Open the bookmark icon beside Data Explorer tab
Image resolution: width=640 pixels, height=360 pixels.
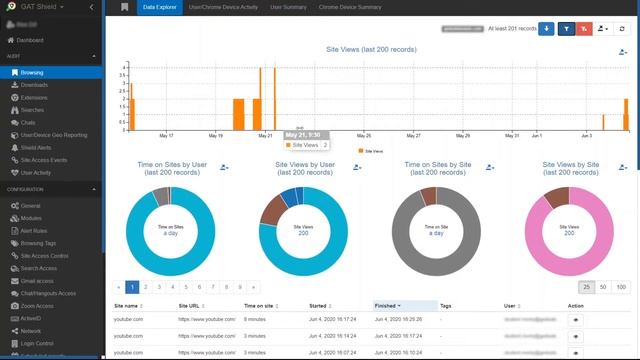124,7
